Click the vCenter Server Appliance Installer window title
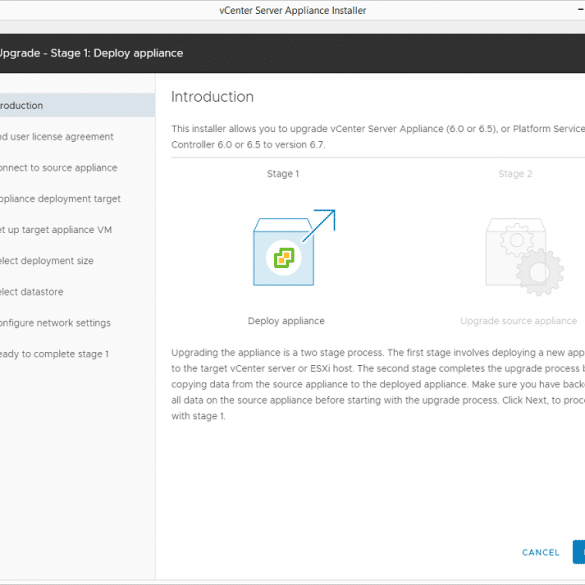The height and width of the screenshot is (585, 585). [292, 10]
